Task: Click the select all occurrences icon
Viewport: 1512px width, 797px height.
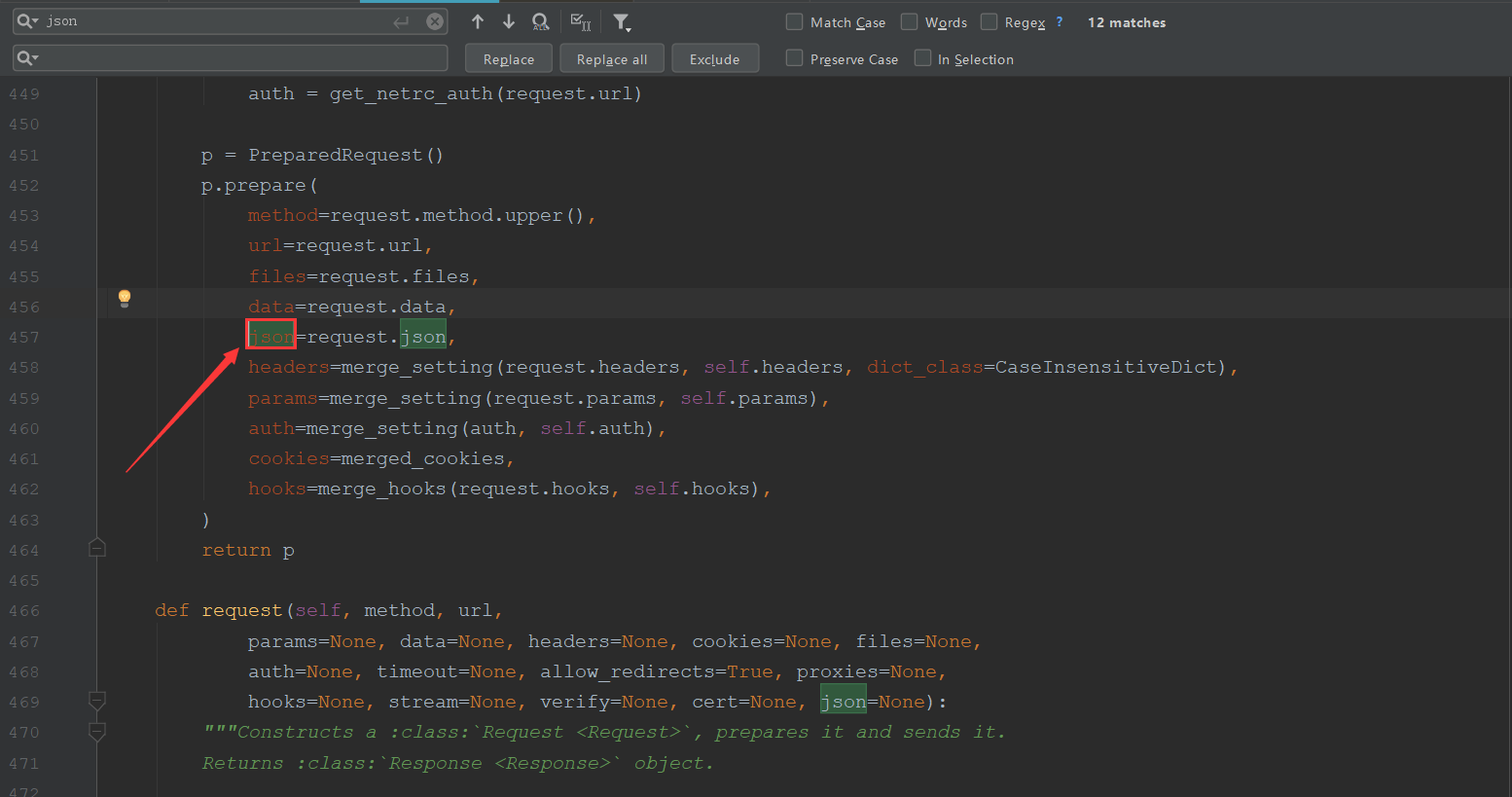Action: pyautogui.click(x=581, y=21)
